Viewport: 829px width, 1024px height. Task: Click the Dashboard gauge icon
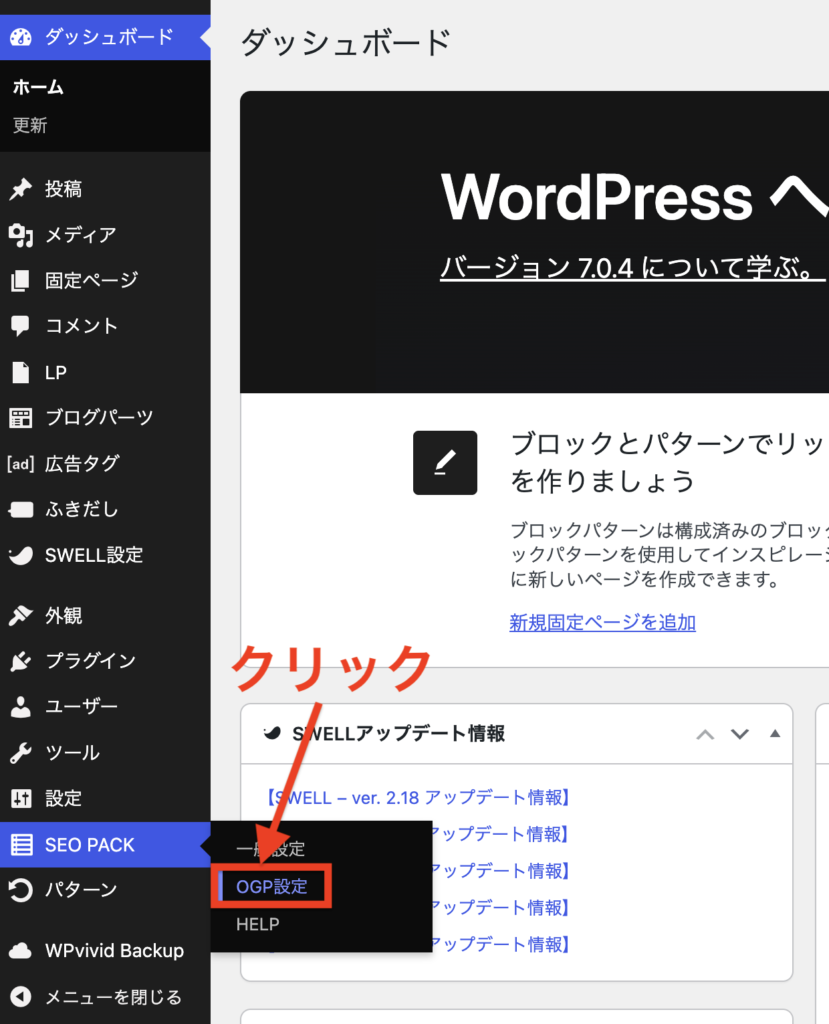point(20,37)
